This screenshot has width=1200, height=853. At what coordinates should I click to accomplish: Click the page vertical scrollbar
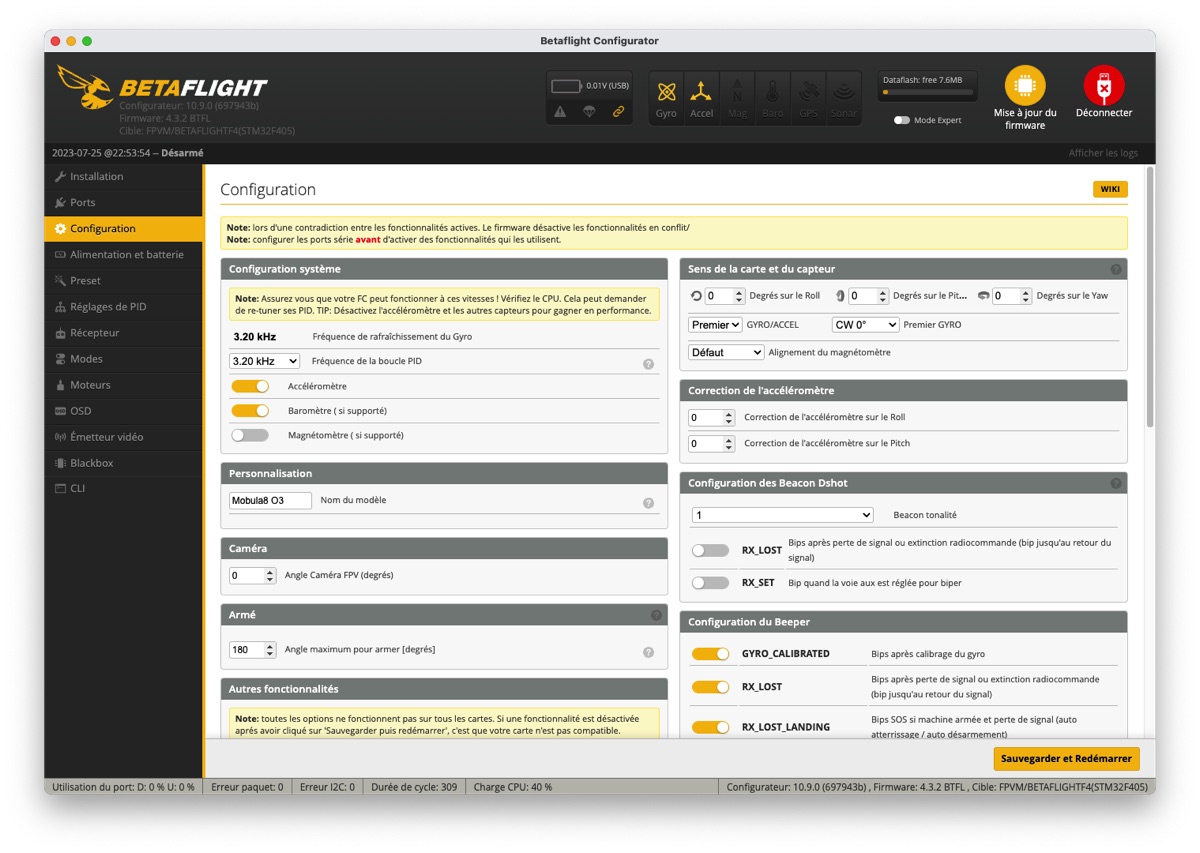pyautogui.click(x=1150, y=297)
